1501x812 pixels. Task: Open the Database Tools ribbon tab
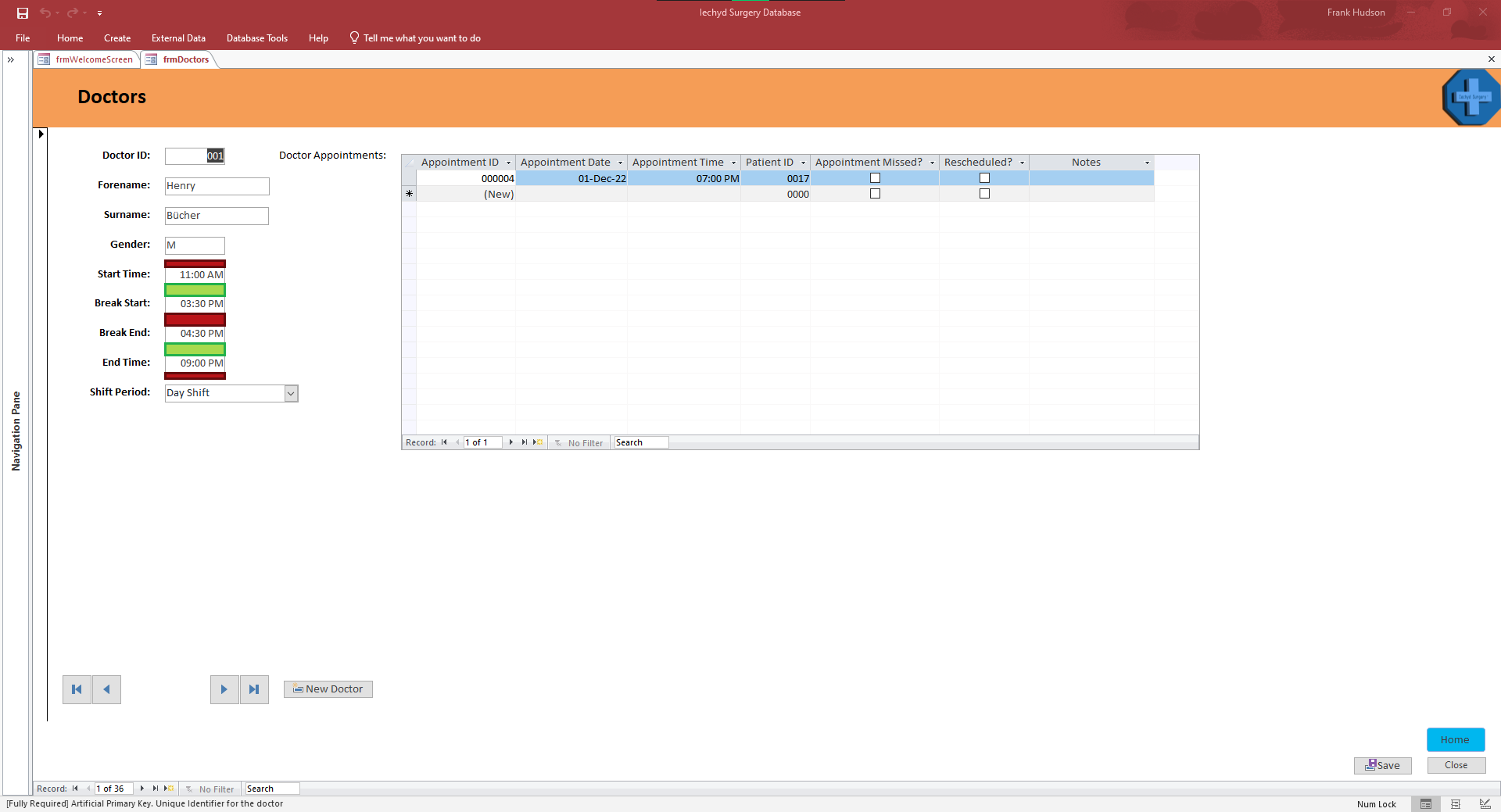256,38
